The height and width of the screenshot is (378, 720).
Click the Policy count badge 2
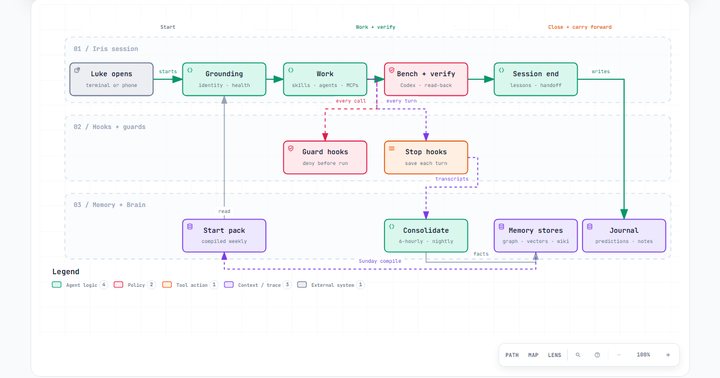pos(151,285)
